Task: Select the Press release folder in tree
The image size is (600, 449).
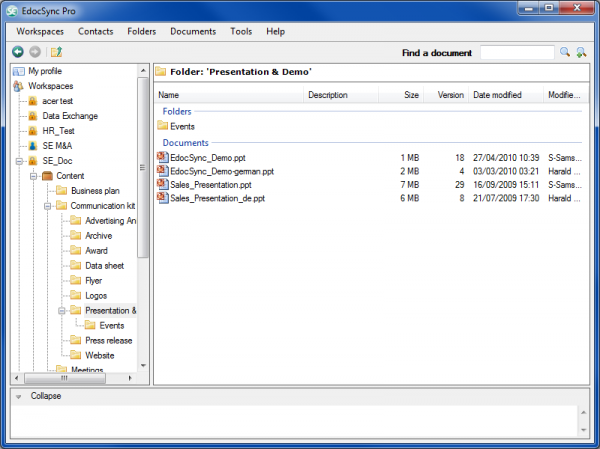Action: [109, 340]
